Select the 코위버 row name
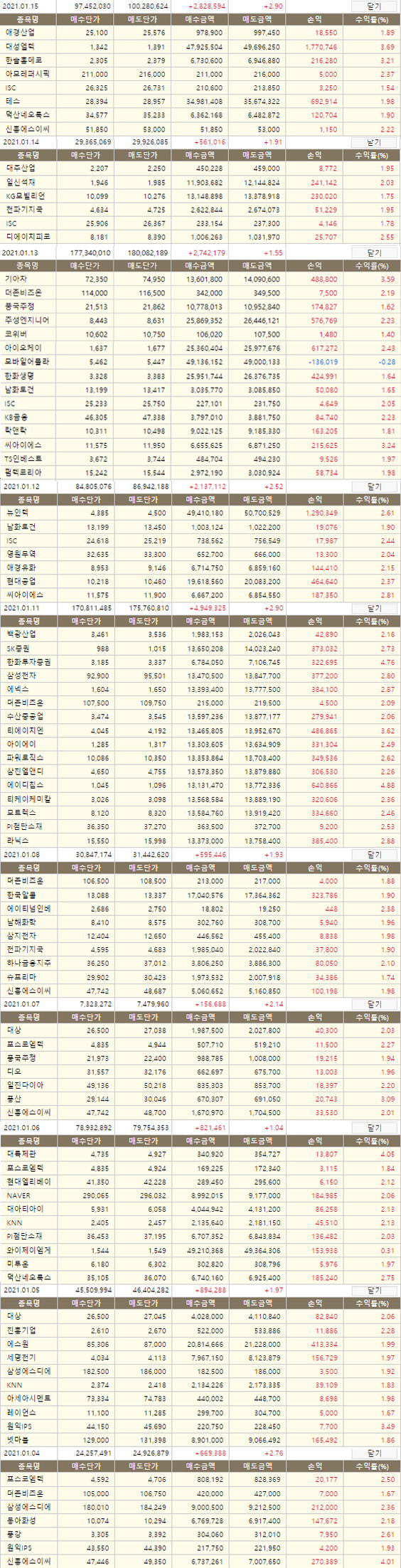Screen dimensions: 401x1568 coord(16,334)
